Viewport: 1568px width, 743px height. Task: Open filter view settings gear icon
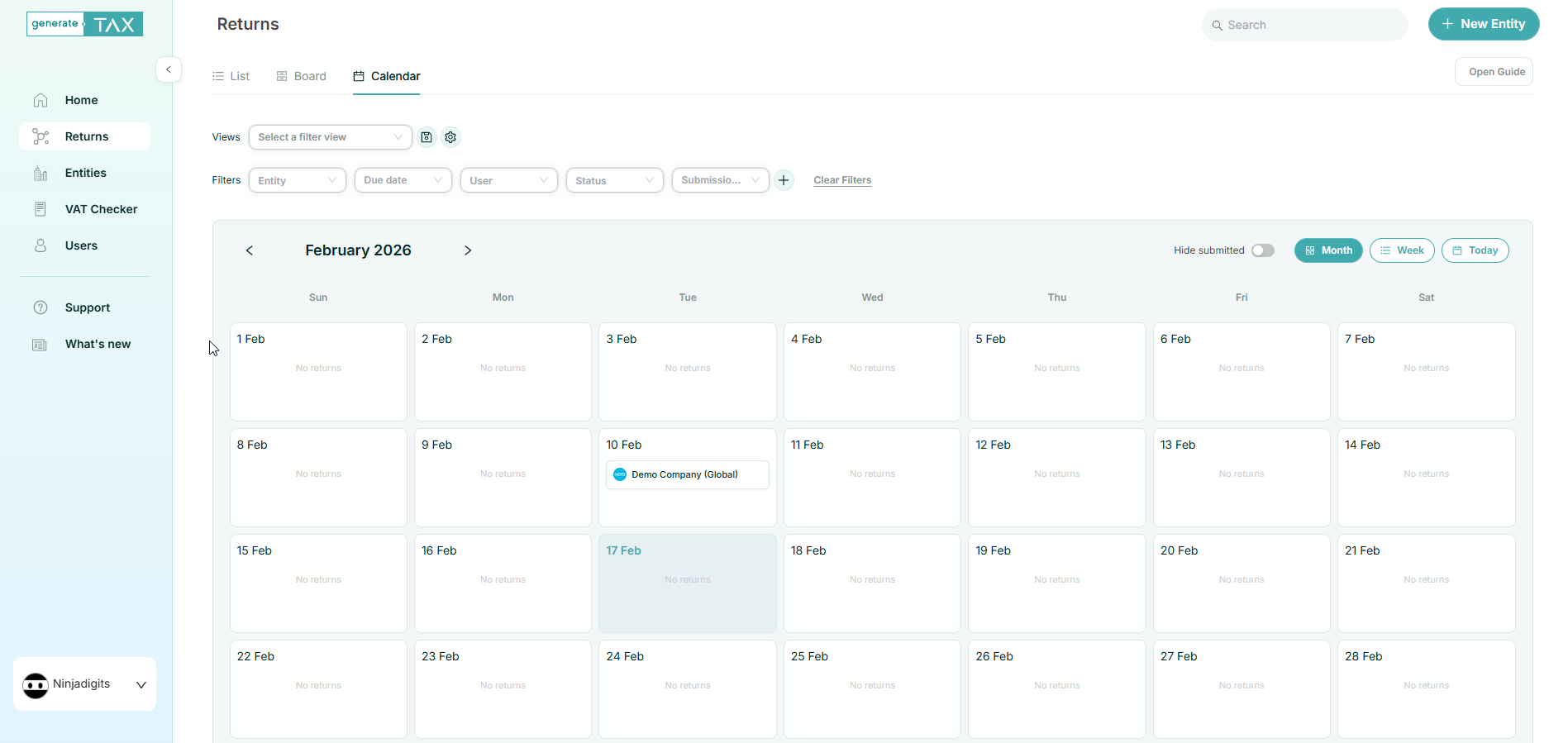[x=450, y=137]
